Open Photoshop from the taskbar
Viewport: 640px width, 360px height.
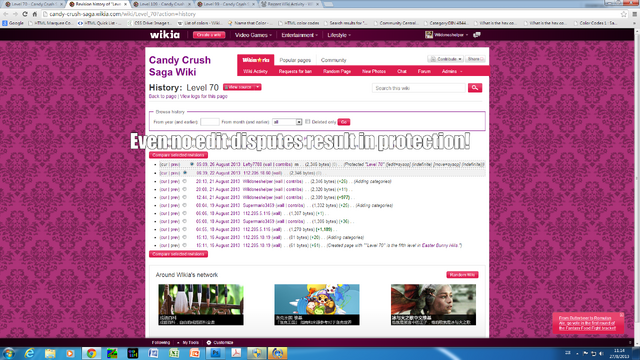[x=216, y=353]
